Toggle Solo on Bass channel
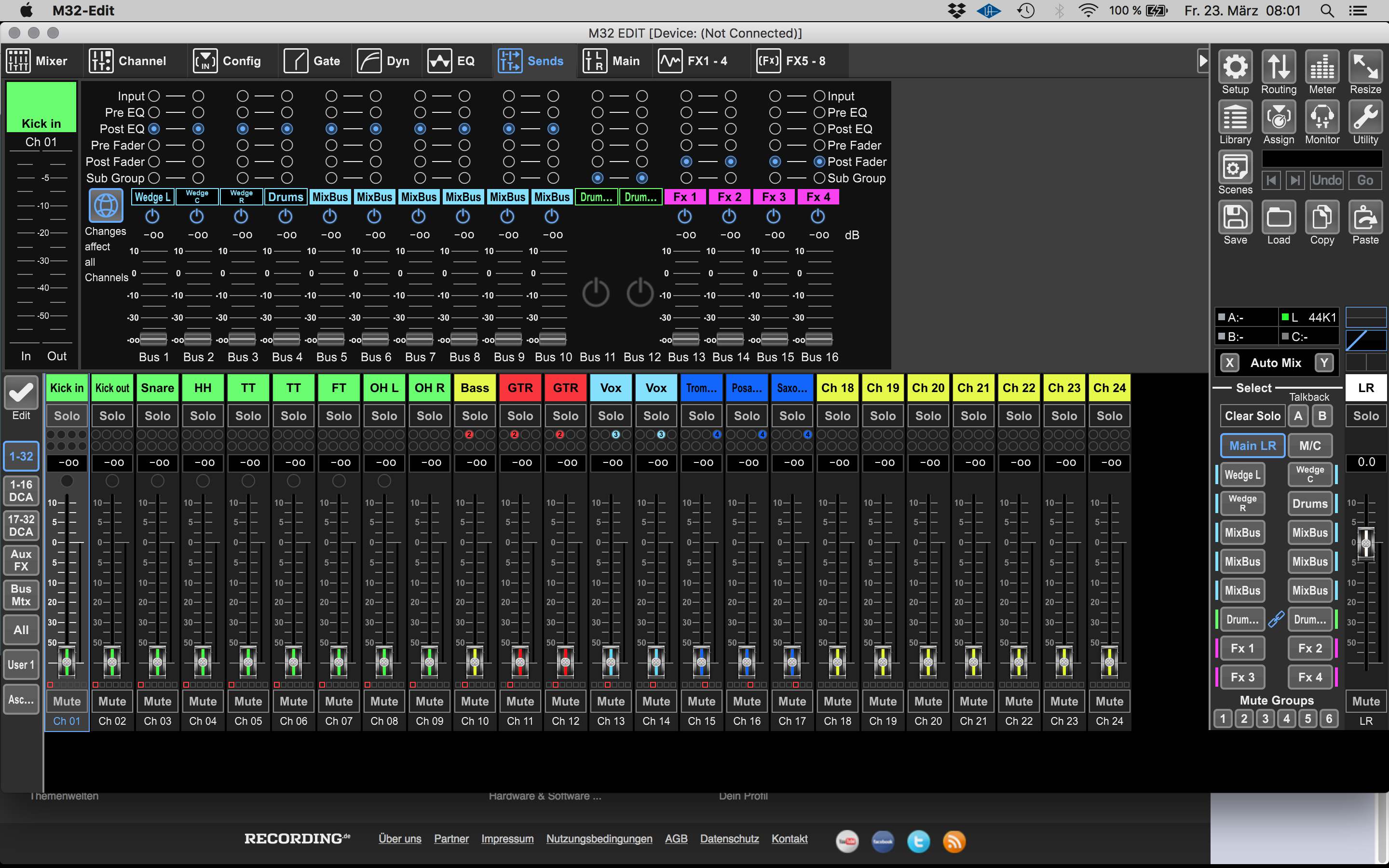1389x868 pixels. [x=475, y=416]
